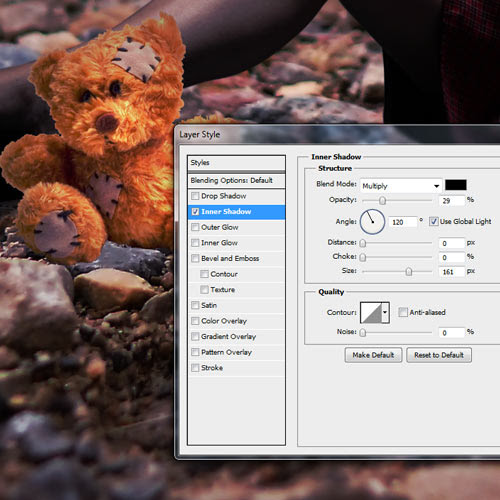The height and width of the screenshot is (500, 500).
Task: Click the Opacity slider handle
Action: [383, 200]
